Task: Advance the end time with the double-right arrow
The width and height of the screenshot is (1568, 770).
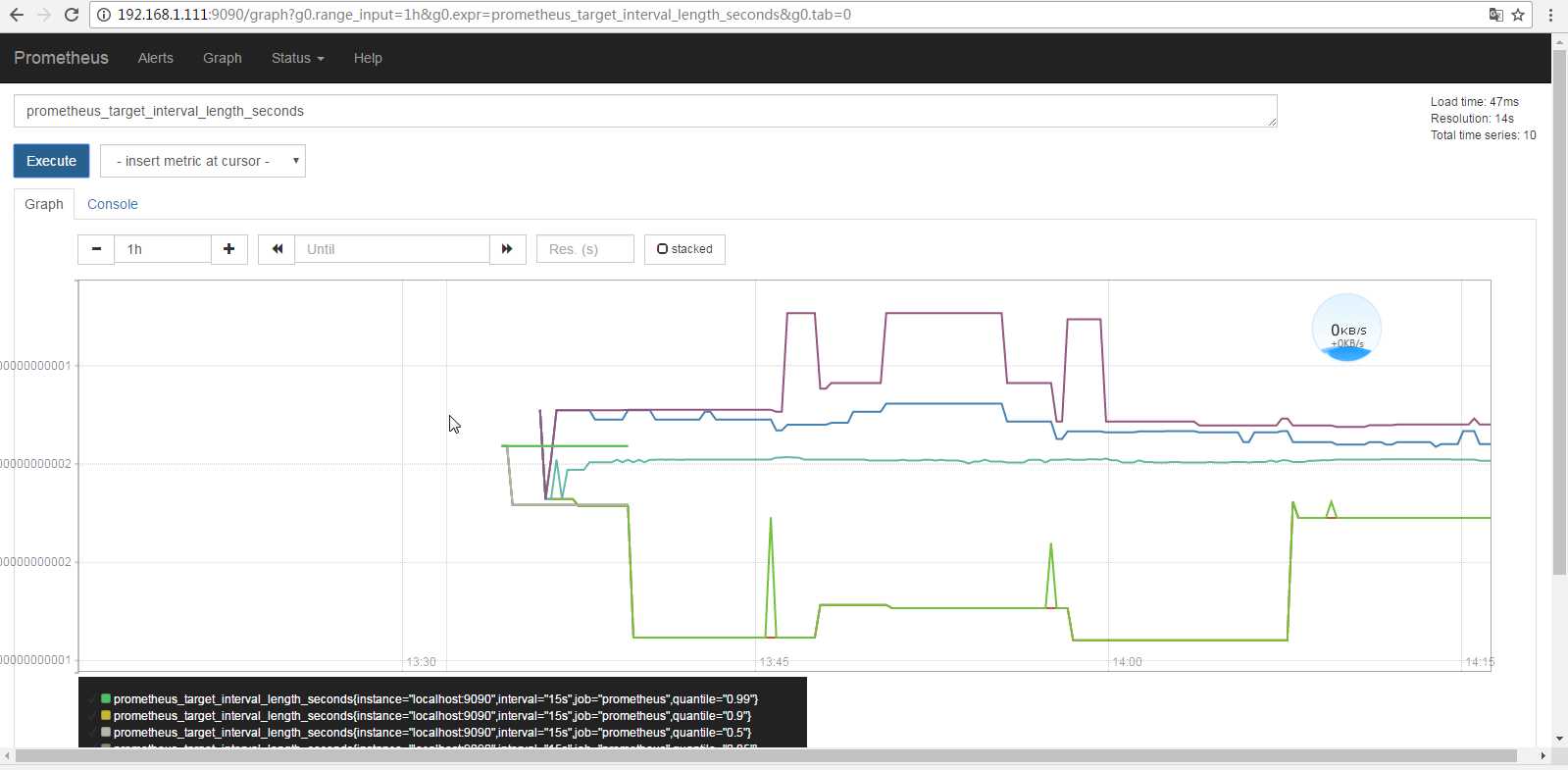Action: tap(507, 249)
